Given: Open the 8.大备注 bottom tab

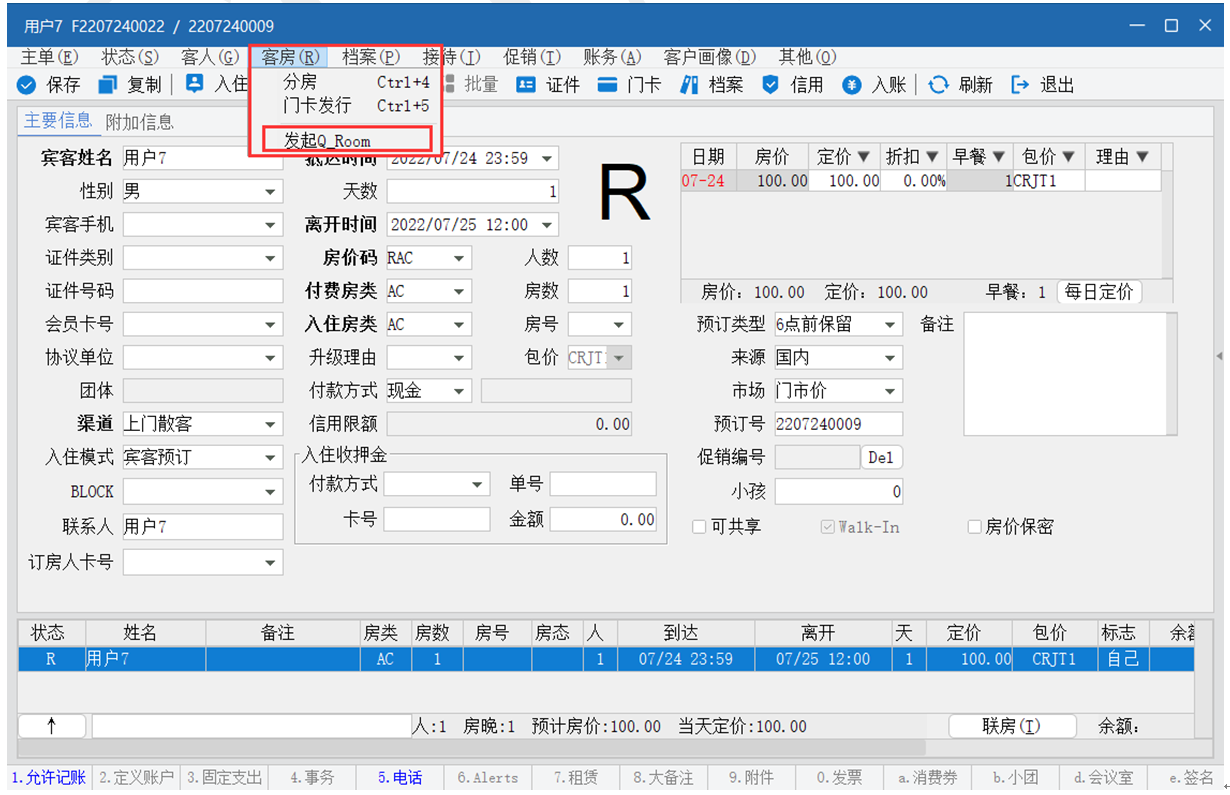Looking at the screenshot, I should [663, 777].
